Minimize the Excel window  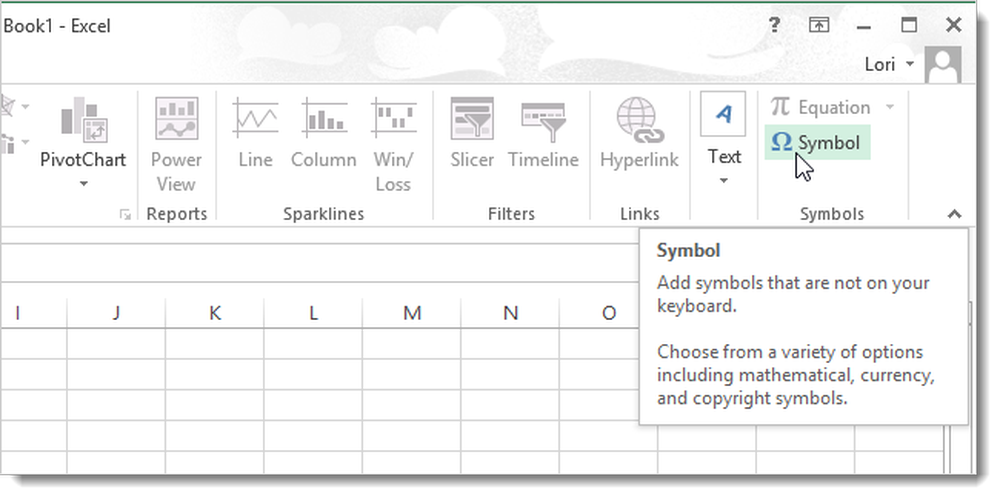click(864, 26)
